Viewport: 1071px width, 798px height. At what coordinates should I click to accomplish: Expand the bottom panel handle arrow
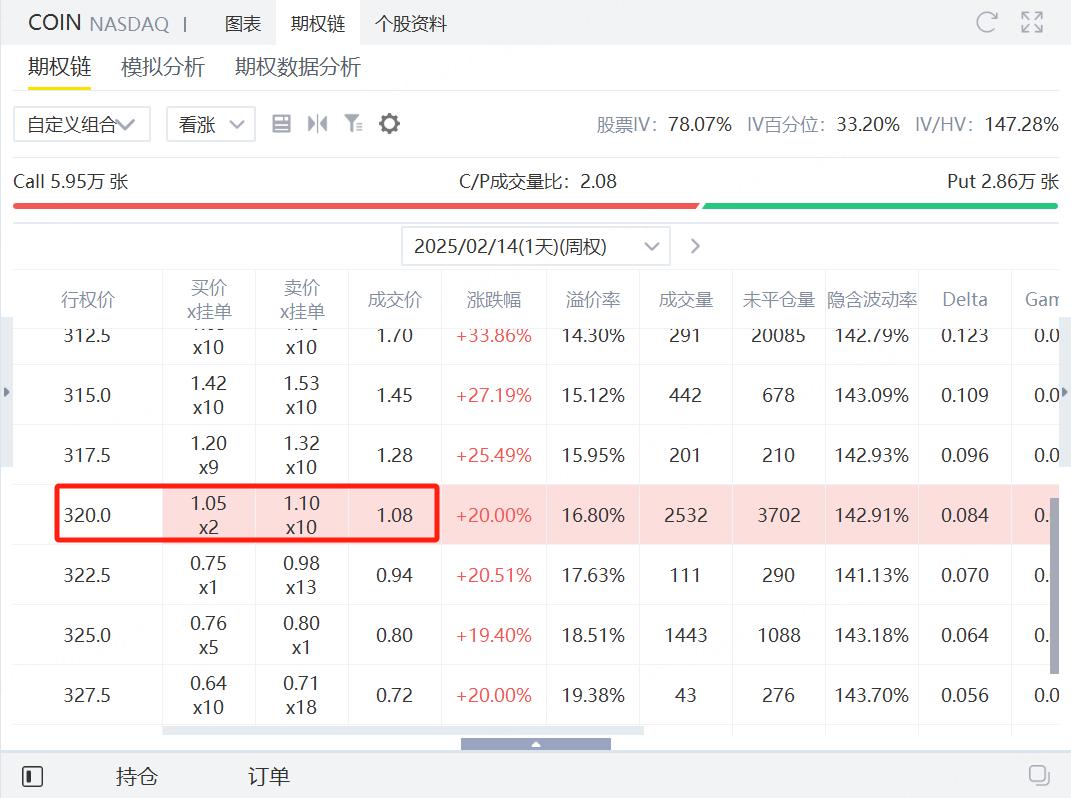click(536, 744)
